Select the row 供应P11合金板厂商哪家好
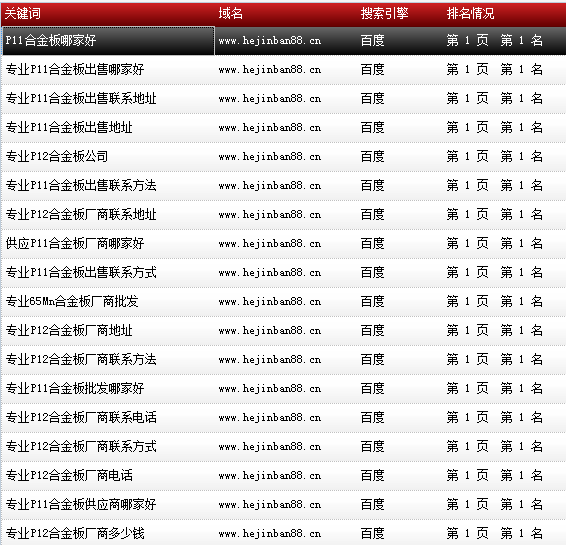Image resolution: width=566 pixels, height=545 pixels. pyautogui.click(x=284, y=244)
